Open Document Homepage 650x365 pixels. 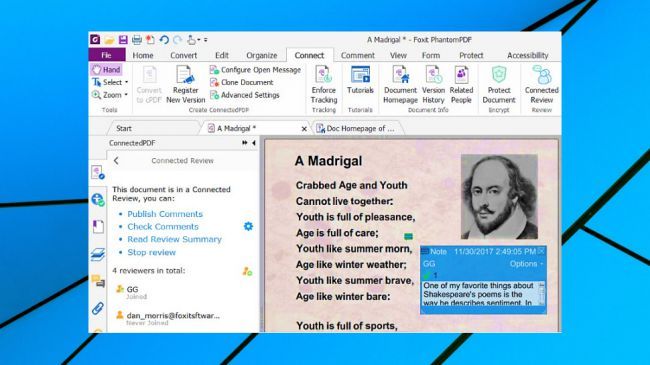click(x=400, y=84)
